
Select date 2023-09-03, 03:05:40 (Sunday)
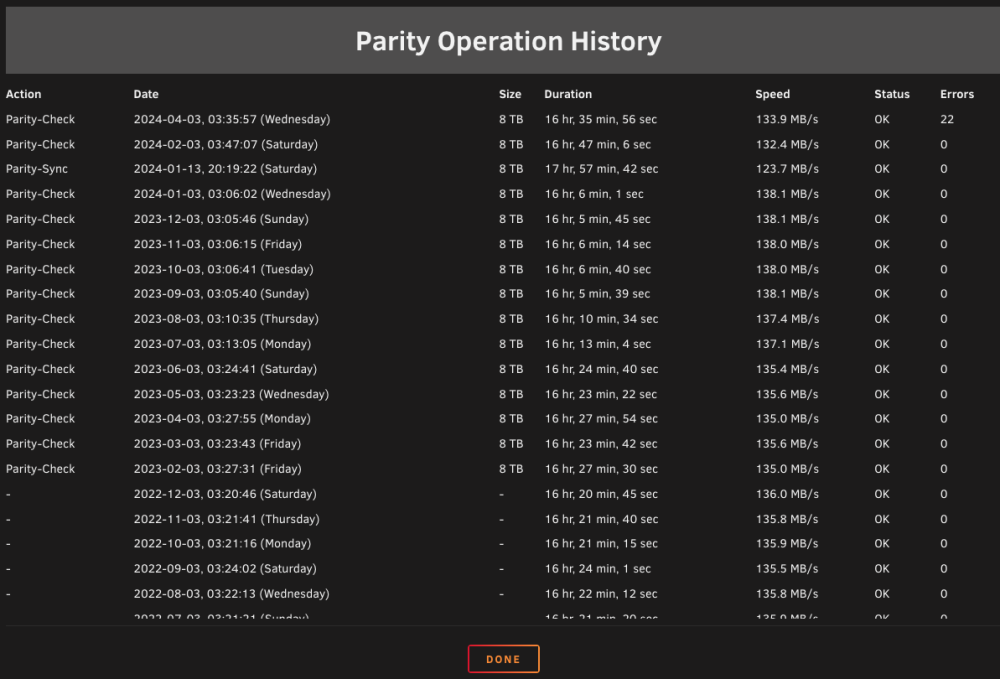[x=221, y=293]
